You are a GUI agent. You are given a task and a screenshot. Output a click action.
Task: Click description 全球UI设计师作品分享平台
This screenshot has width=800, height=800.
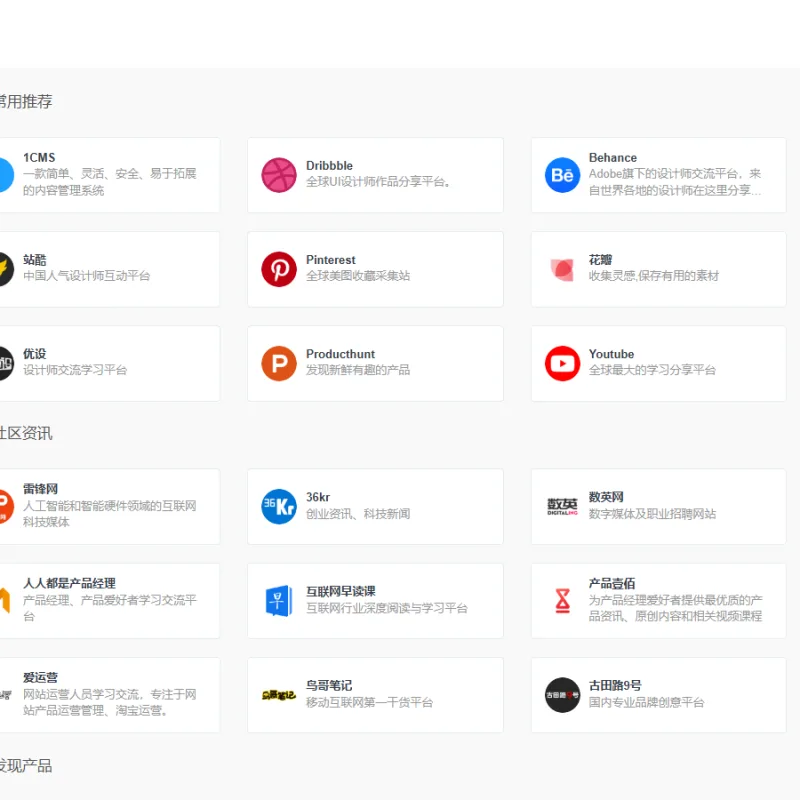[x=378, y=182]
